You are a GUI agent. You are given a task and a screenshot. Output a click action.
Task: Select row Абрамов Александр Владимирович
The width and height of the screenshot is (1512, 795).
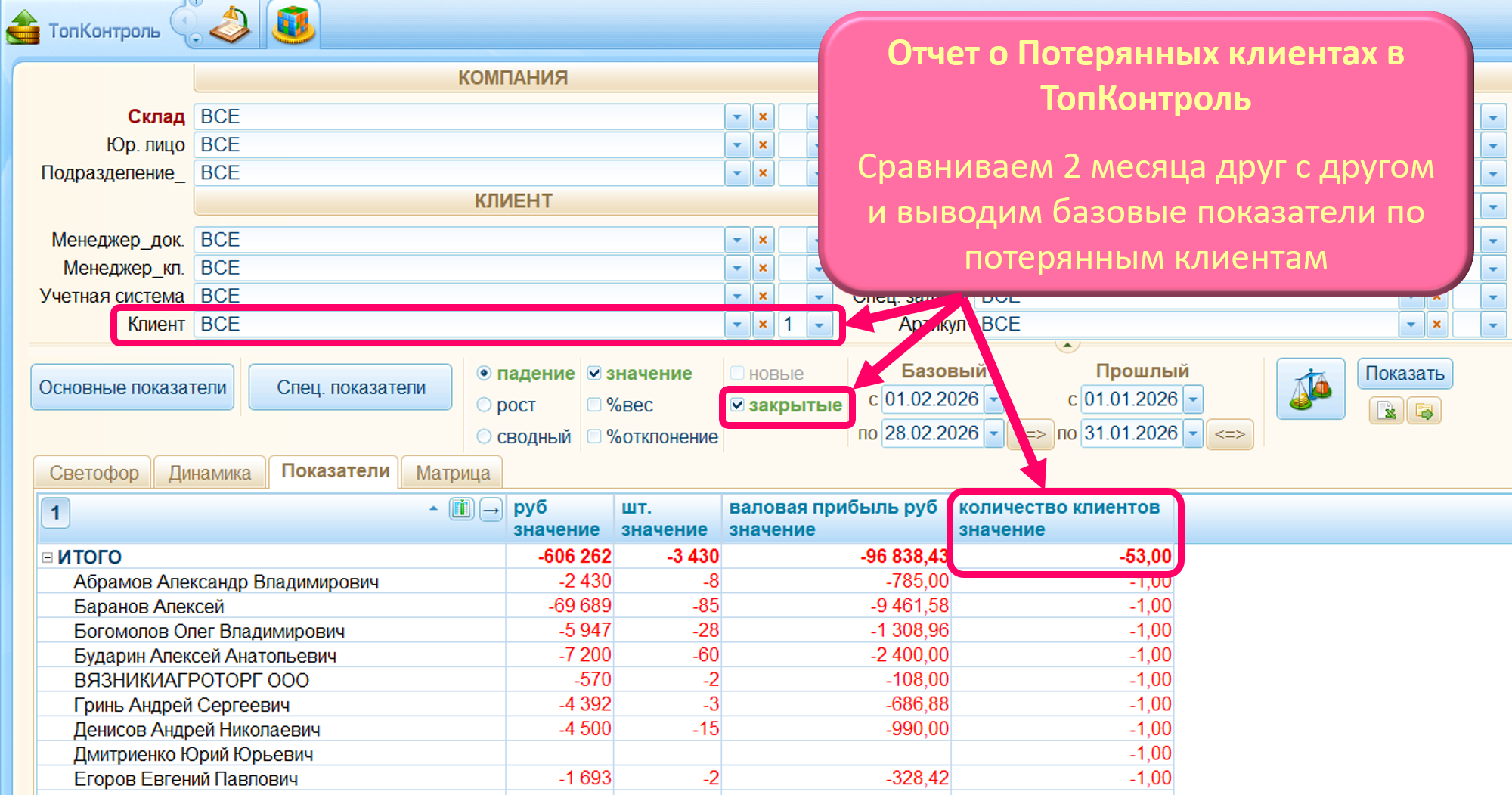pyautogui.click(x=605, y=582)
